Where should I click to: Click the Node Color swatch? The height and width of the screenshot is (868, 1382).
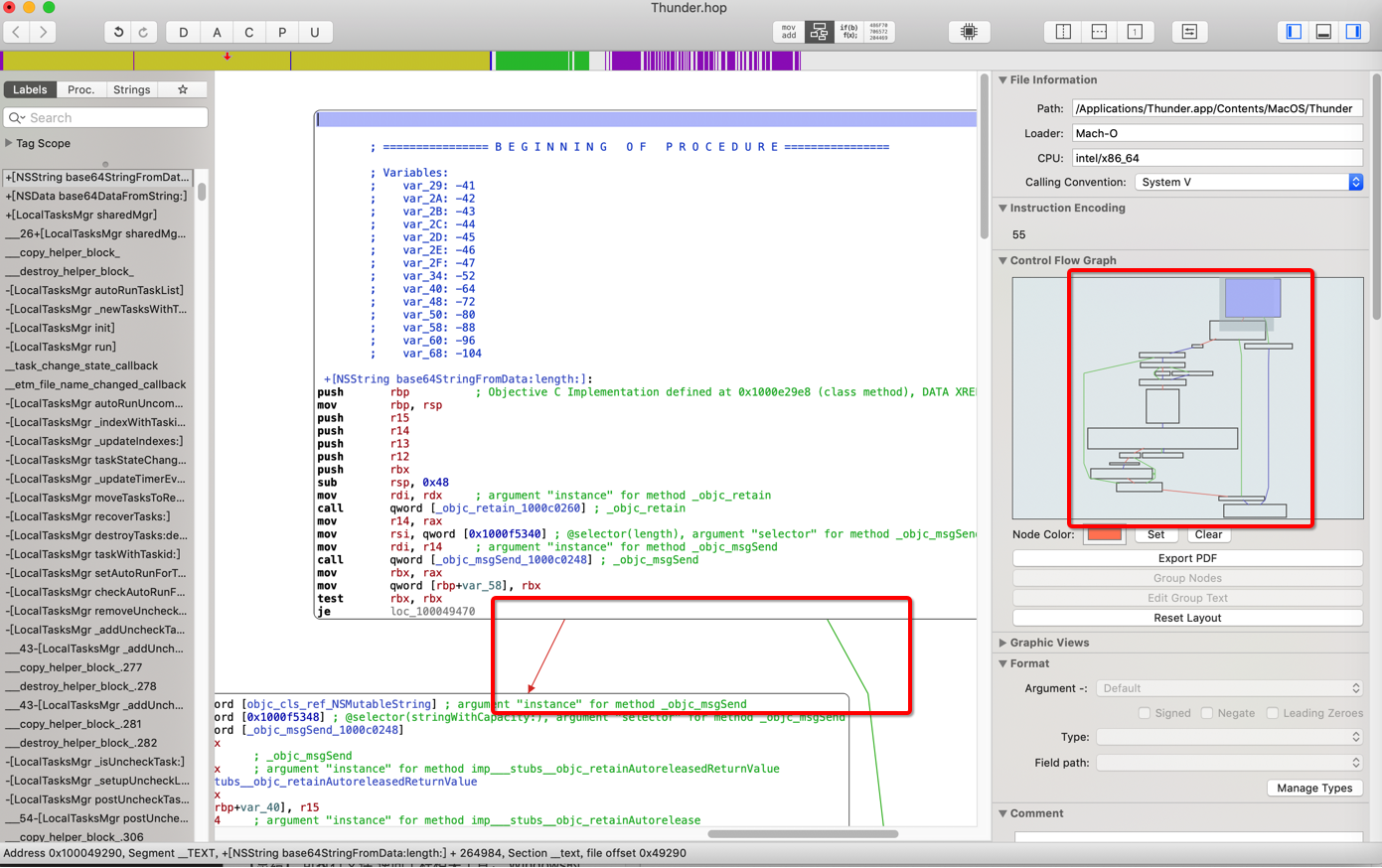pos(1104,535)
